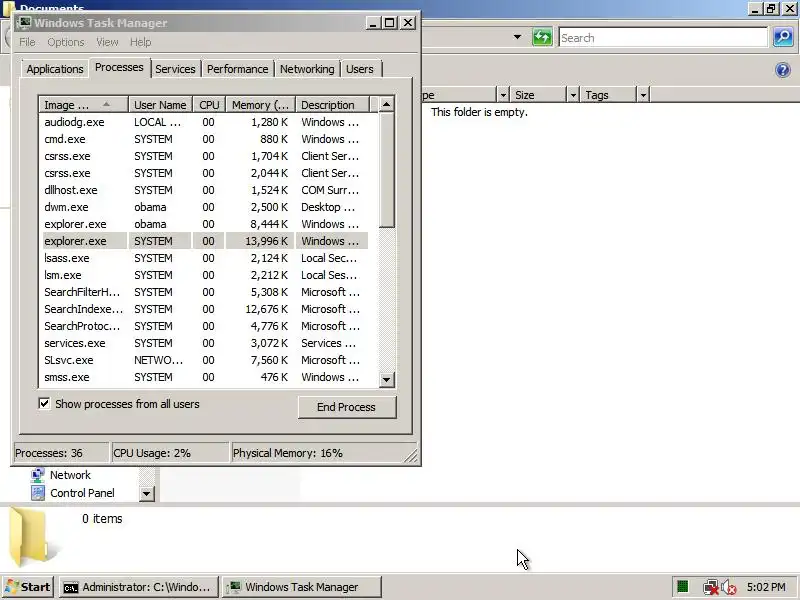Click the navigation pane scroll down arrow
The width and height of the screenshot is (800, 600).
click(146, 493)
